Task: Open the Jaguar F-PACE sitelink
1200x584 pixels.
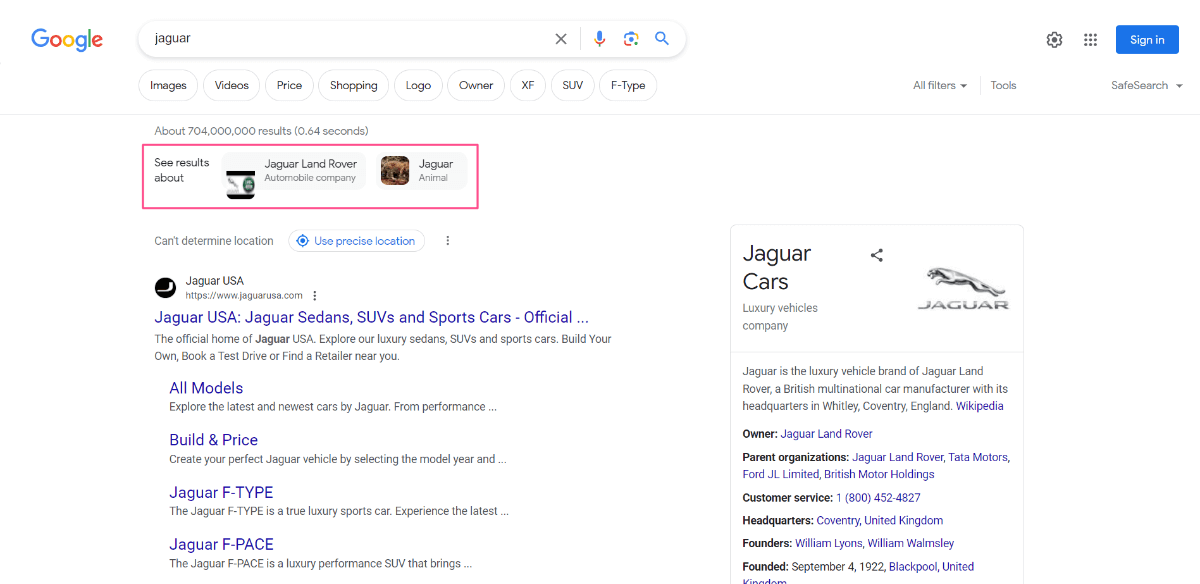Action: point(221,544)
